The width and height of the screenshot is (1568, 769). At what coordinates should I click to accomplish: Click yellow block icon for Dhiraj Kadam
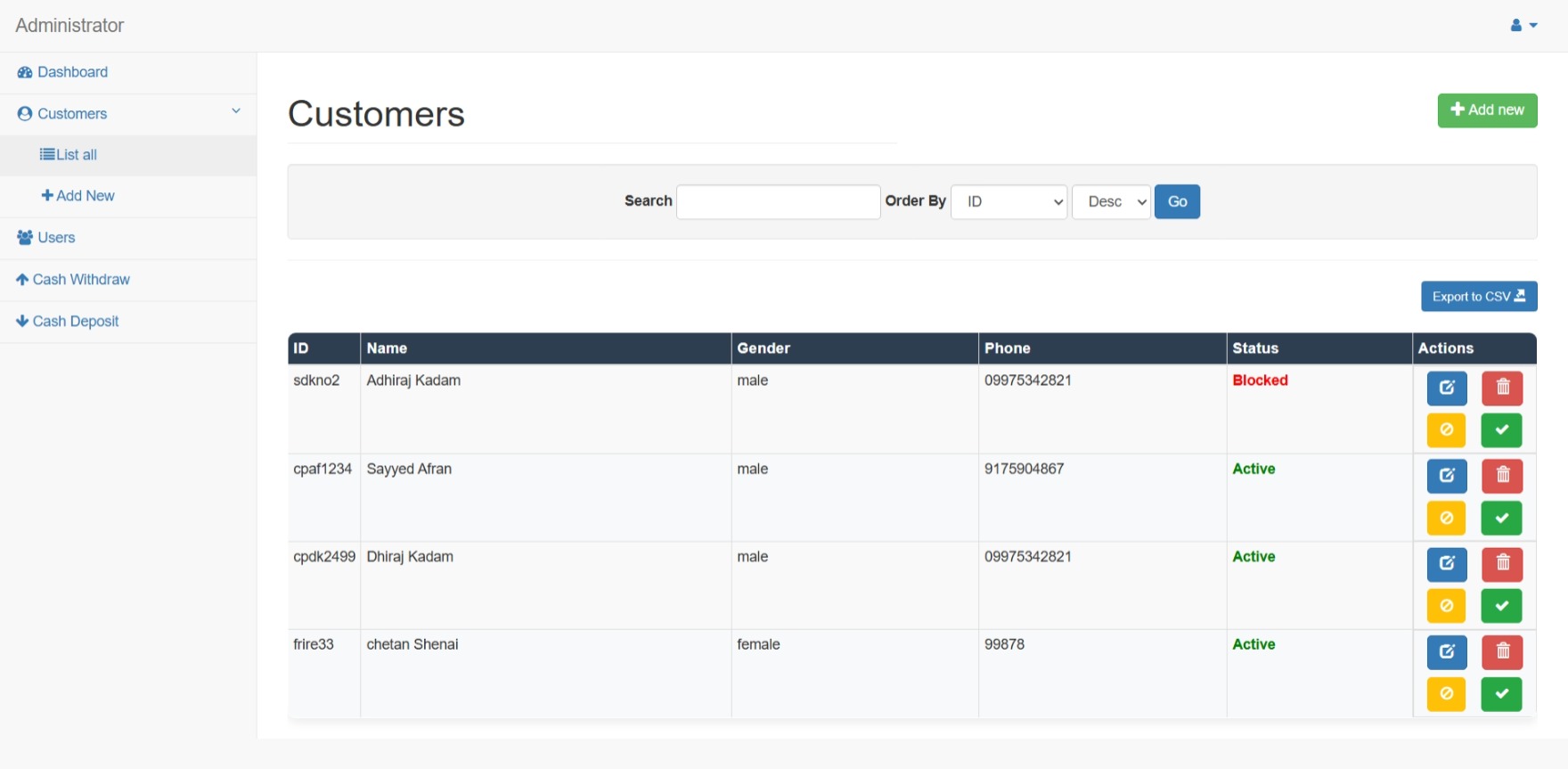point(1447,606)
